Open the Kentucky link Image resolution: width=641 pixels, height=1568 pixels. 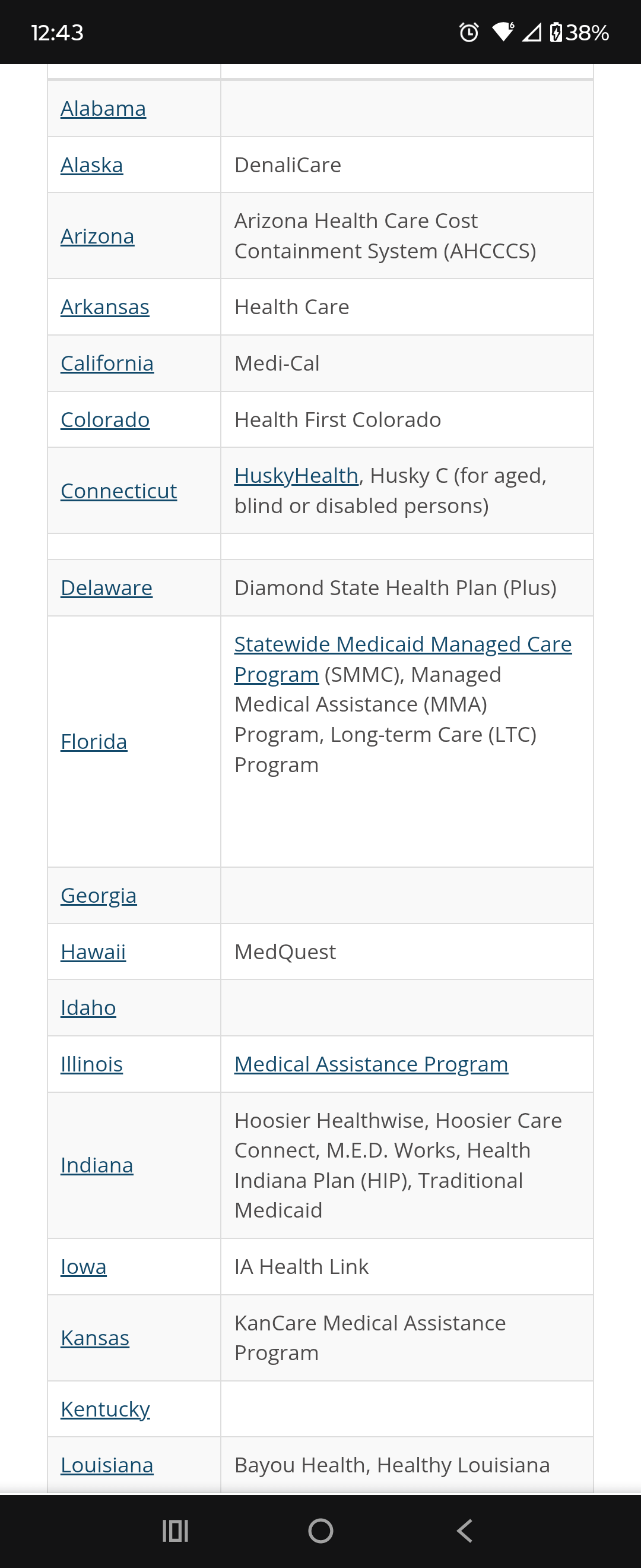click(x=105, y=1409)
